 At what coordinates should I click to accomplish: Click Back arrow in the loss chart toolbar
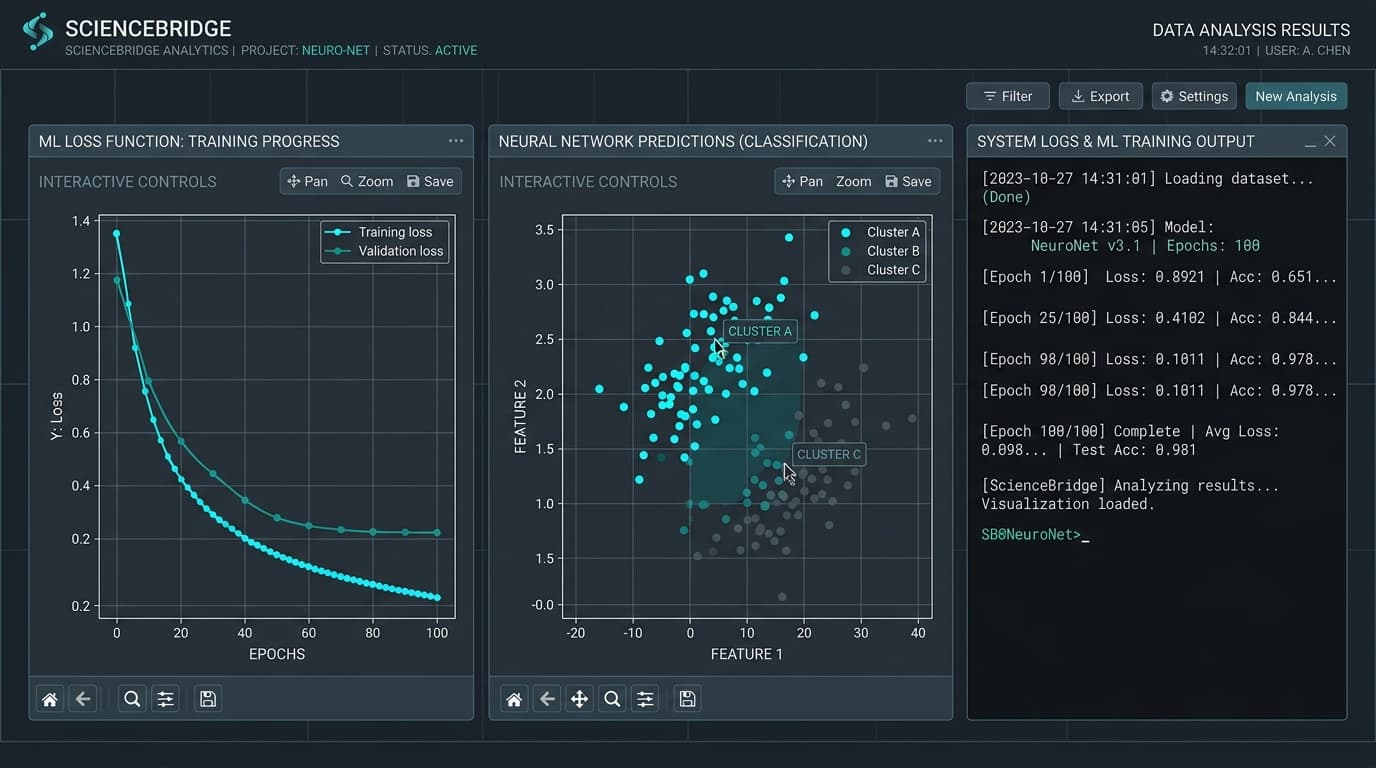point(83,699)
